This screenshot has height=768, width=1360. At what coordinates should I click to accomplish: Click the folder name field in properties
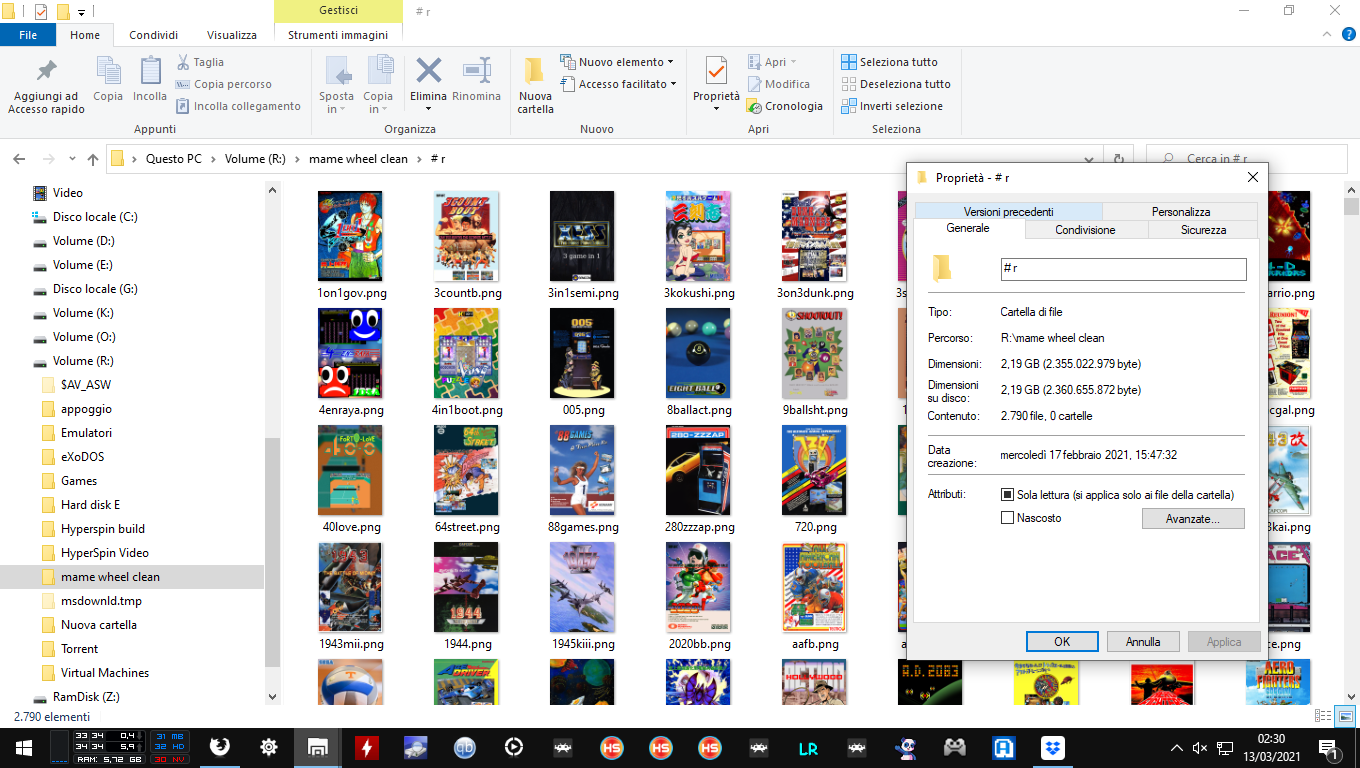[x=1122, y=269]
